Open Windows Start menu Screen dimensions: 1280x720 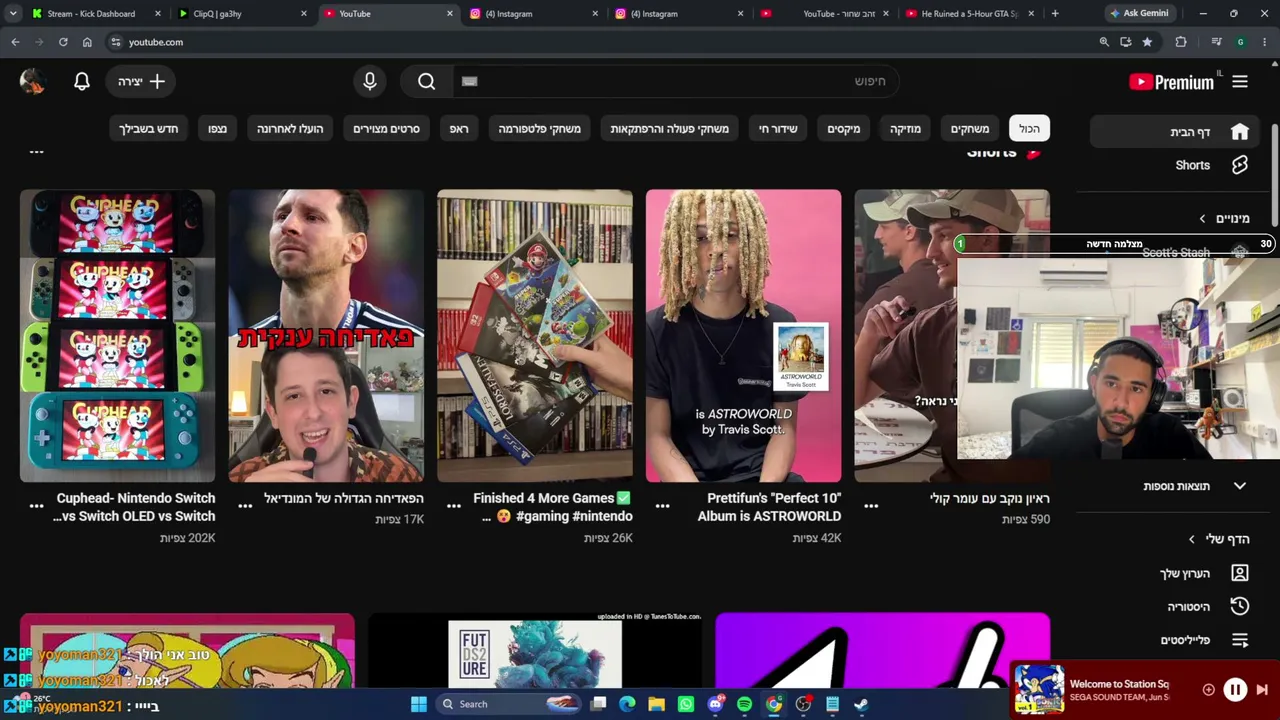click(419, 704)
